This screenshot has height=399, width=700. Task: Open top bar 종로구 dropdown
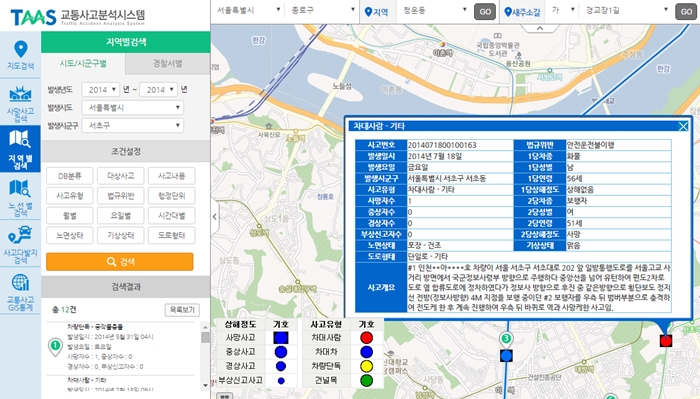point(322,10)
